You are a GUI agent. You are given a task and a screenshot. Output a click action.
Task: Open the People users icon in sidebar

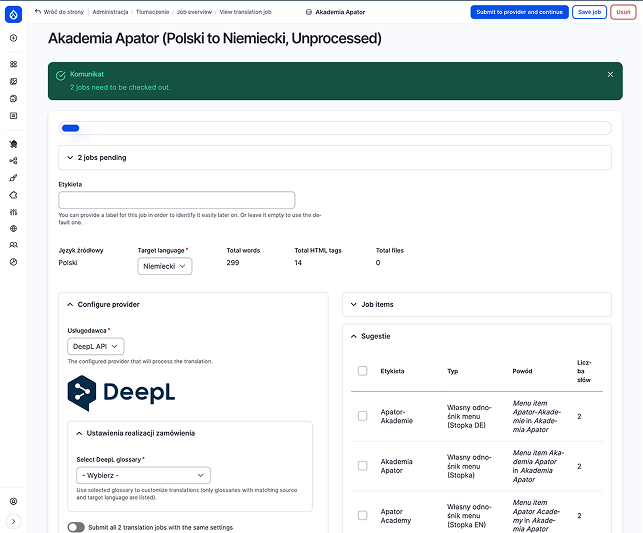[x=14, y=245]
